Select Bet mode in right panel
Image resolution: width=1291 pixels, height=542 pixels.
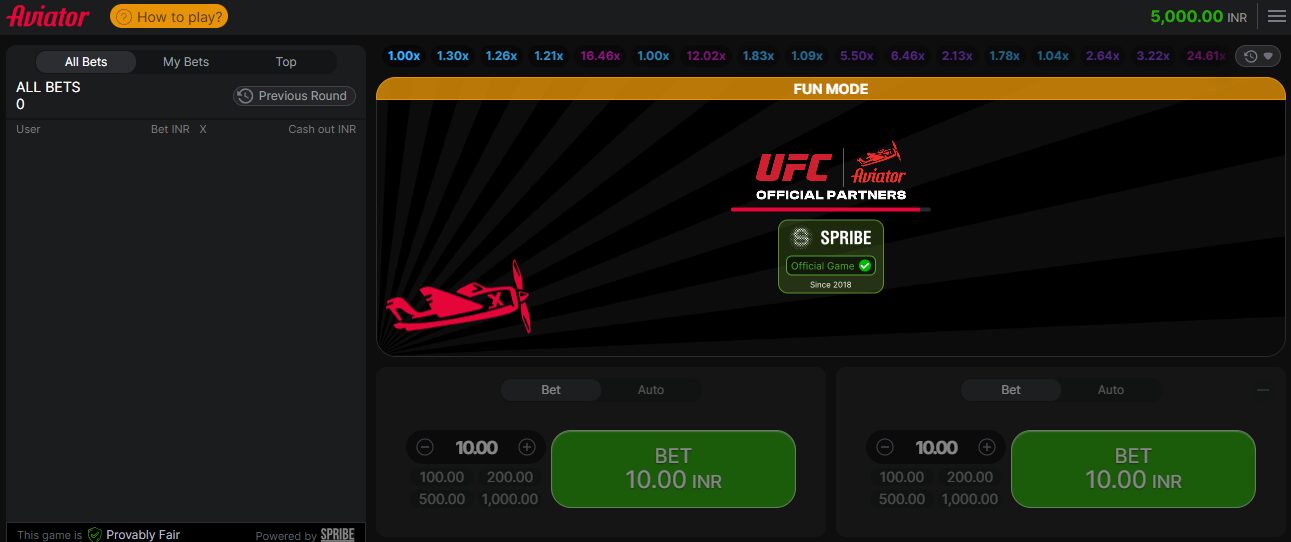(1011, 390)
